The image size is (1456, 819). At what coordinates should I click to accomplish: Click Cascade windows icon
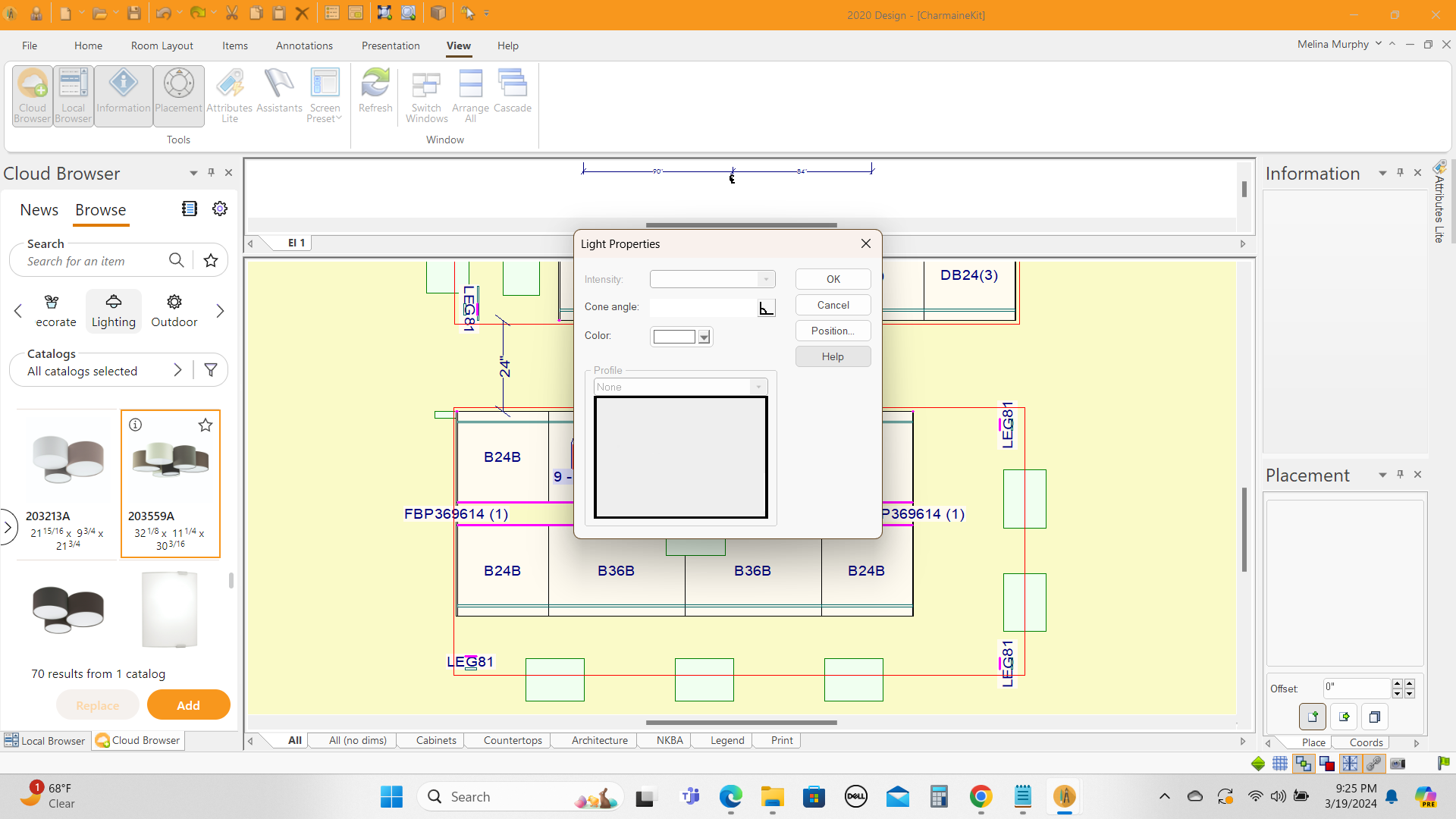pyautogui.click(x=513, y=91)
